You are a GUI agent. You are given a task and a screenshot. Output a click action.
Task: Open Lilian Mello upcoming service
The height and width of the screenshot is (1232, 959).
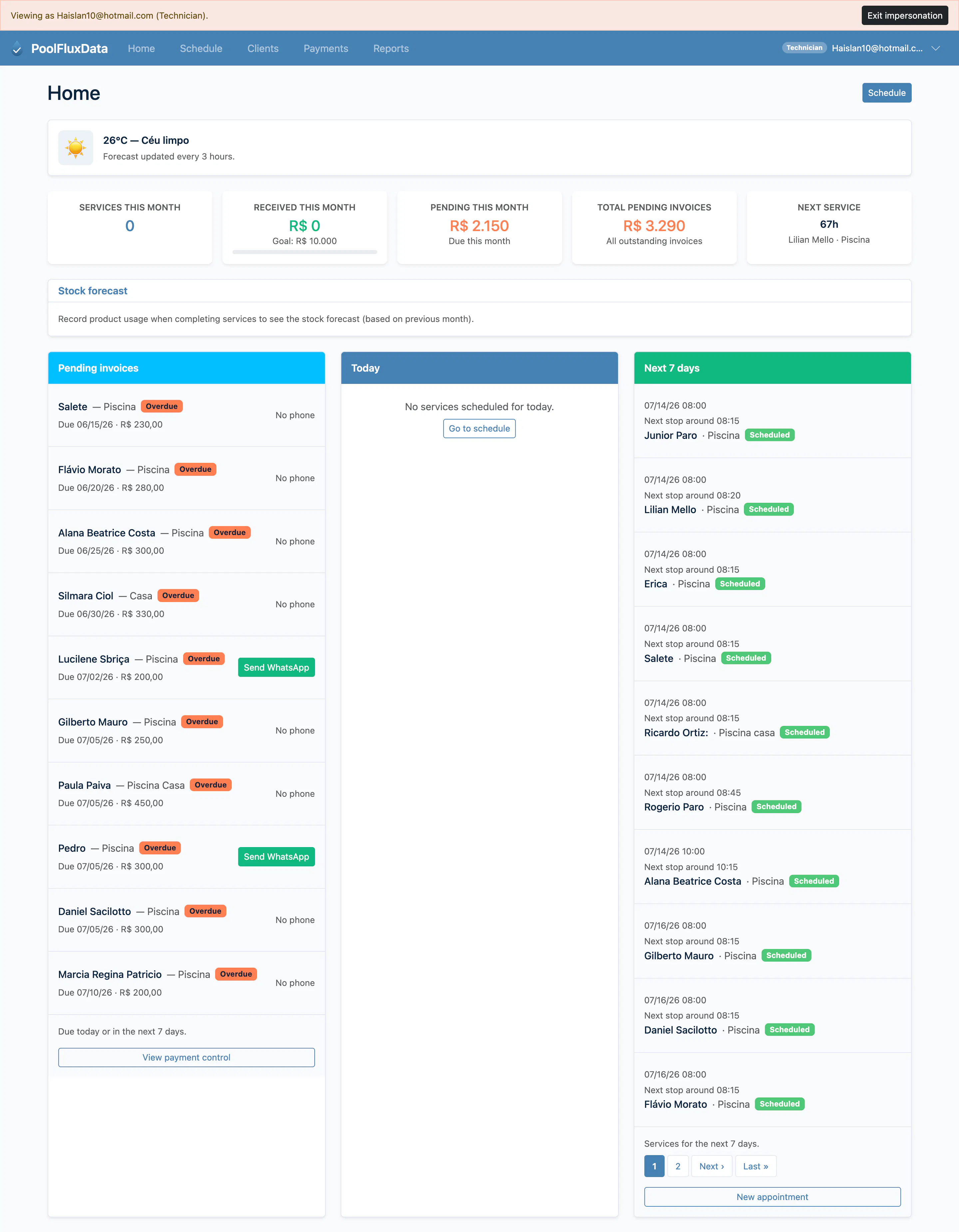tap(670, 510)
